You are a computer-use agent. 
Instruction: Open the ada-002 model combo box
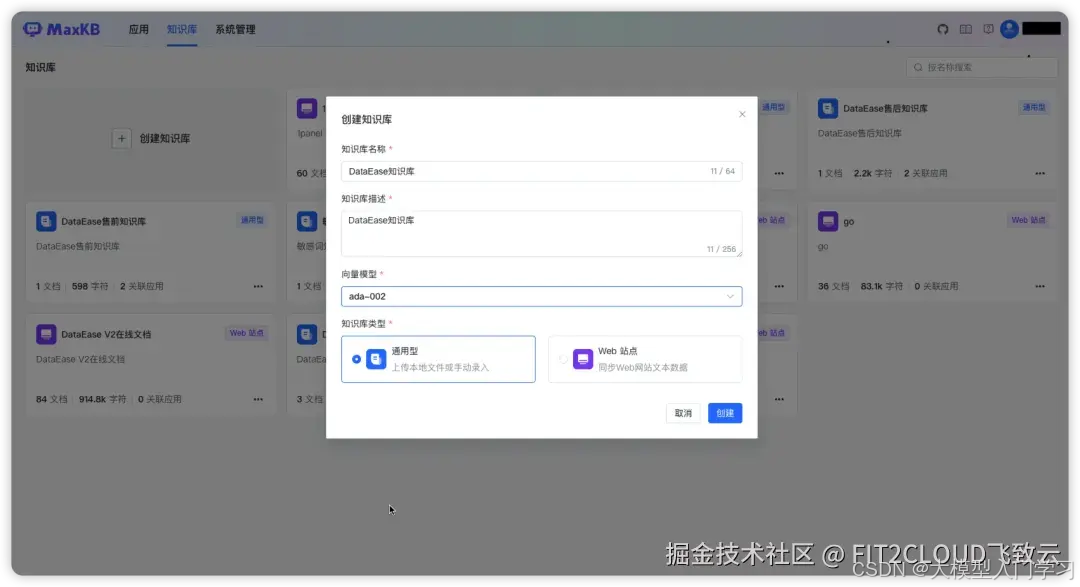coord(541,296)
